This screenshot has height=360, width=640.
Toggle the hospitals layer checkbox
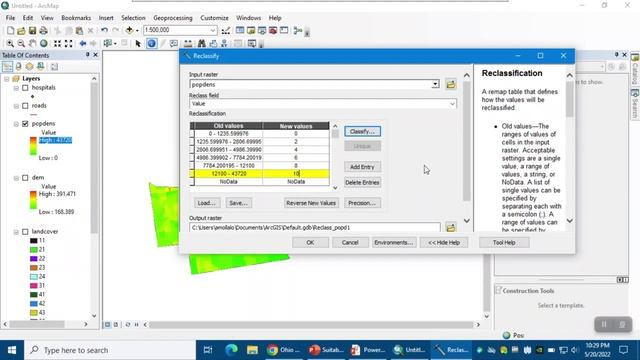(25, 88)
